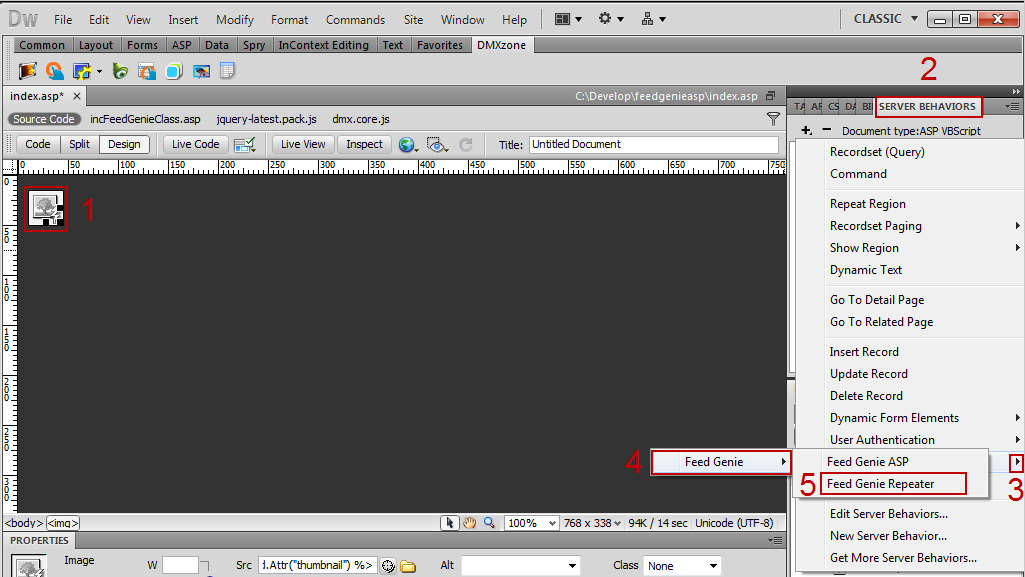Select the DMXzone insert tab

tap(501, 45)
